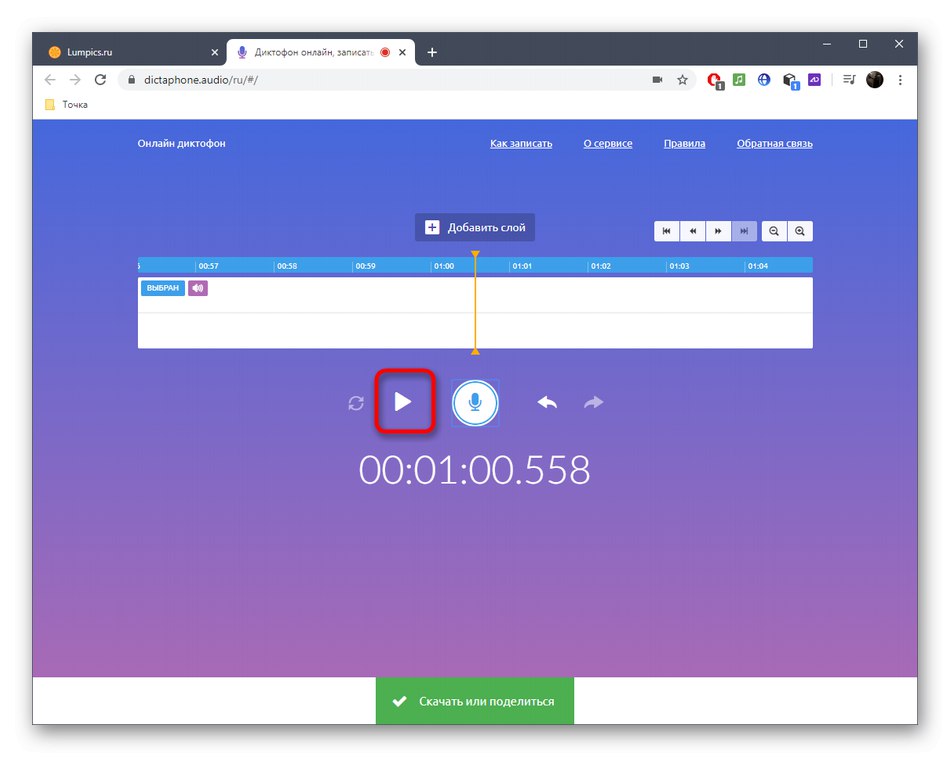
Task: Open the cube extension with badge
Action: [790, 81]
